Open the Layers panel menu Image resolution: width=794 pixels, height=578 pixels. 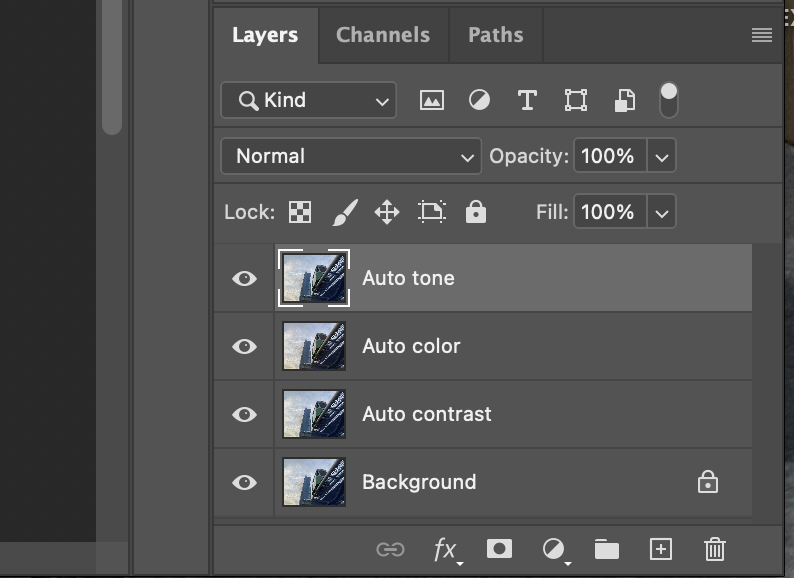click(762, 35)
